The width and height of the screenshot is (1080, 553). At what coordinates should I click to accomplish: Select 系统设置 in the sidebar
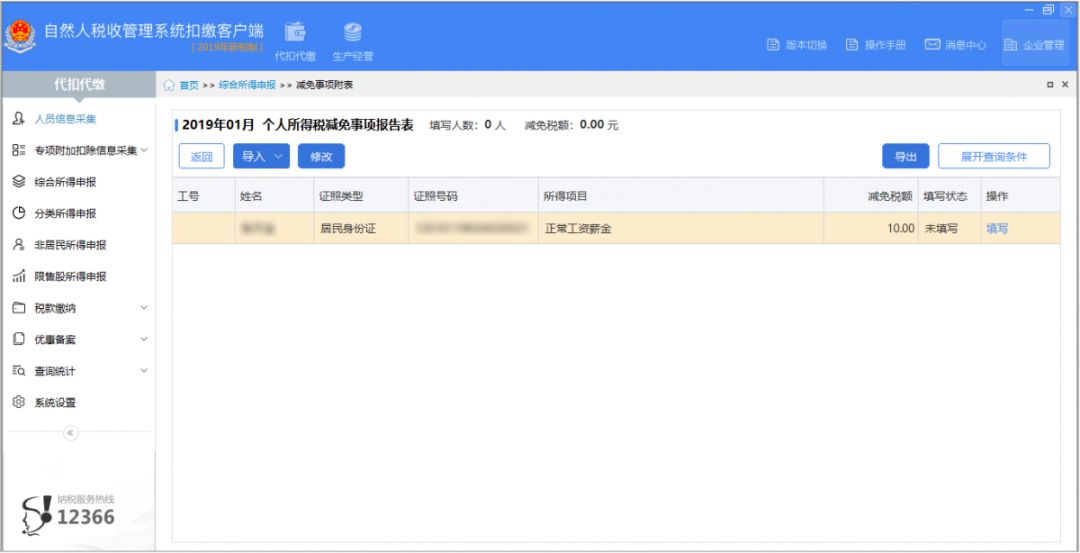click(55, 404)
